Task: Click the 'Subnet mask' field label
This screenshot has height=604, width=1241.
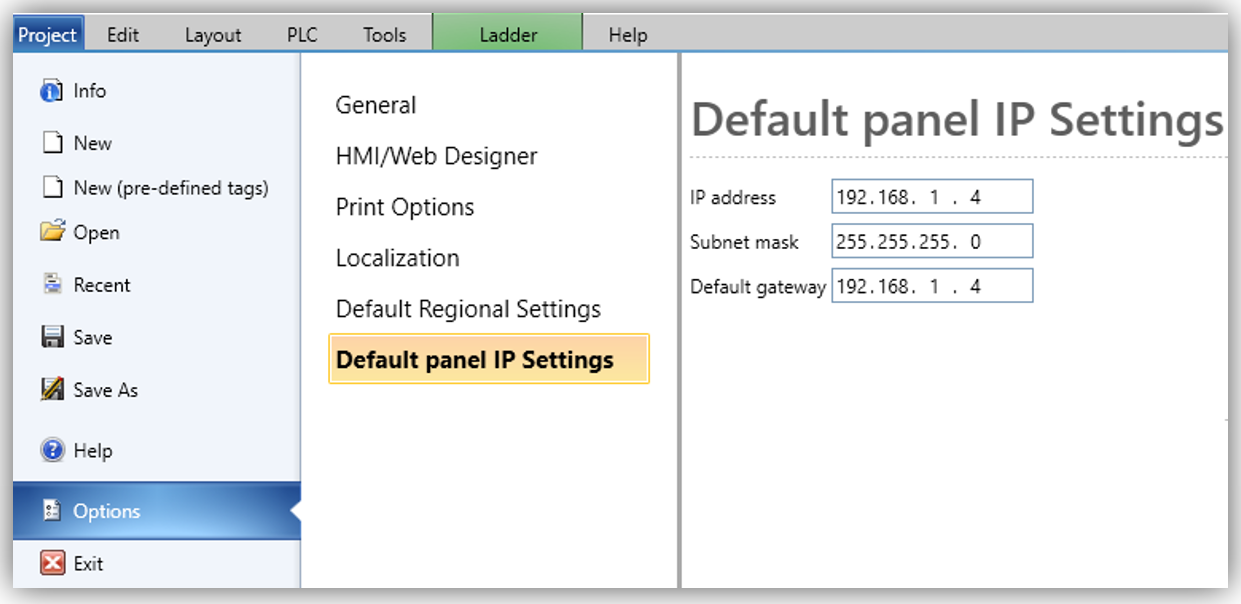Action: coord(745,242)
